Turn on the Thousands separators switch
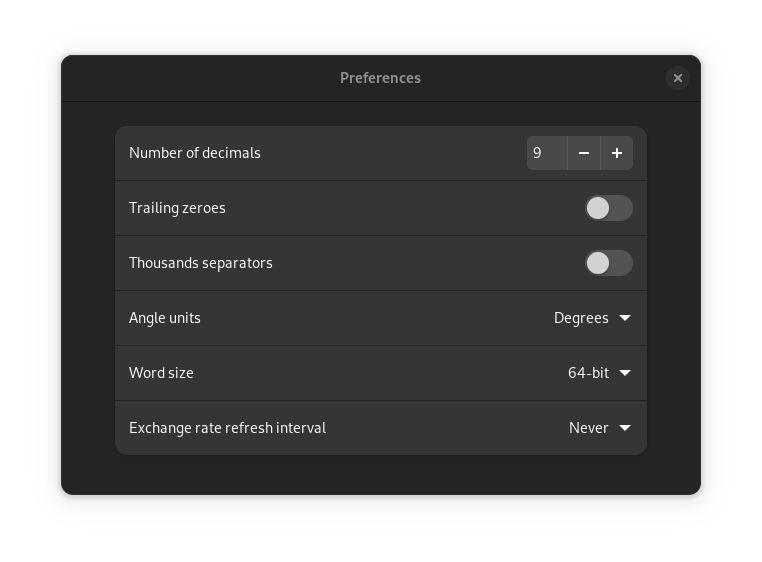 tap(609, 263)
